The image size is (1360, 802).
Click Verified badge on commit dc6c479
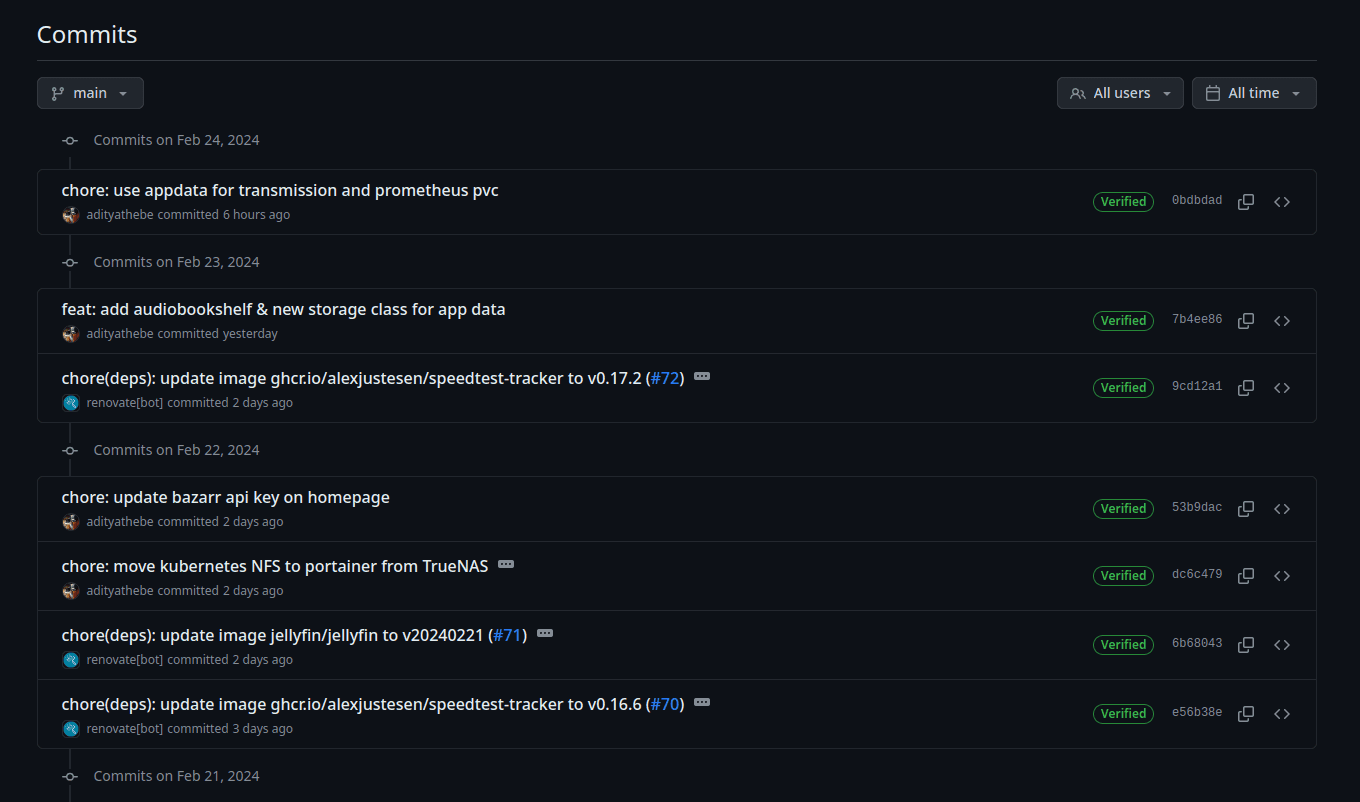click(1123, 576)
